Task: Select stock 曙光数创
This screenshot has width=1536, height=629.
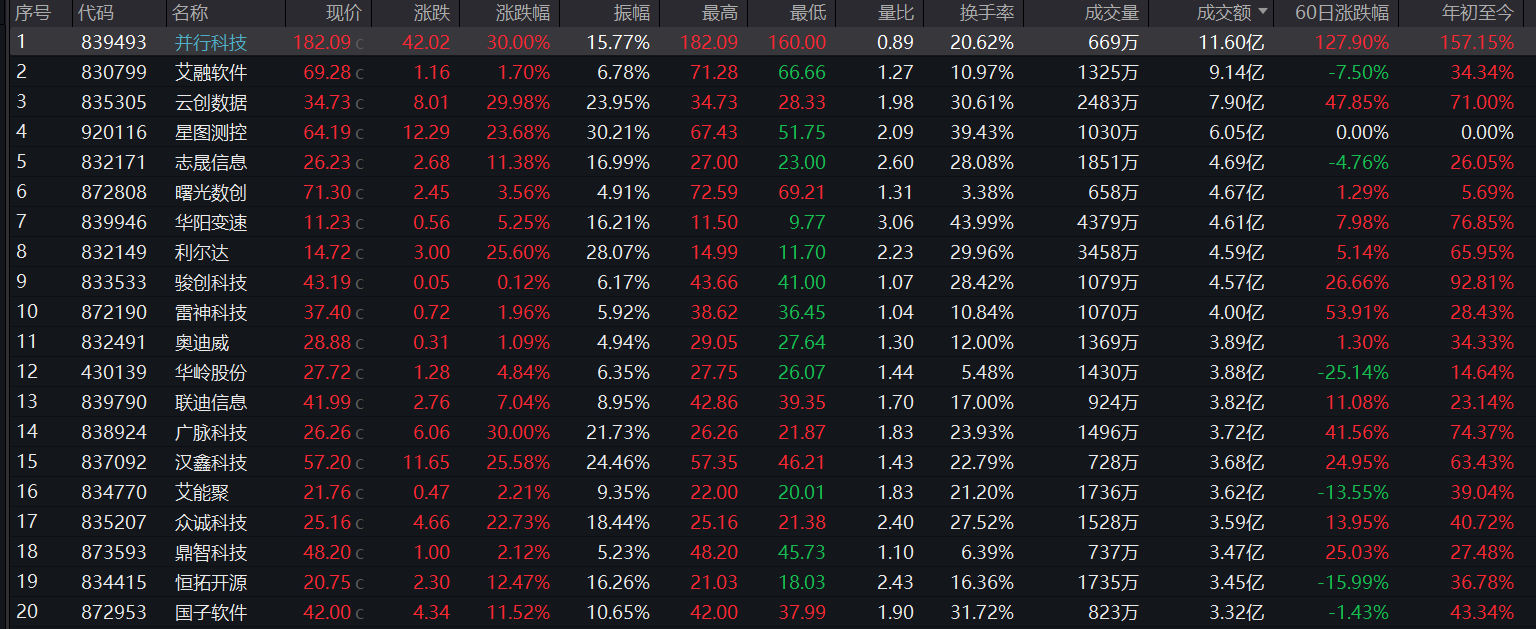Action: [x=211, y=192]
